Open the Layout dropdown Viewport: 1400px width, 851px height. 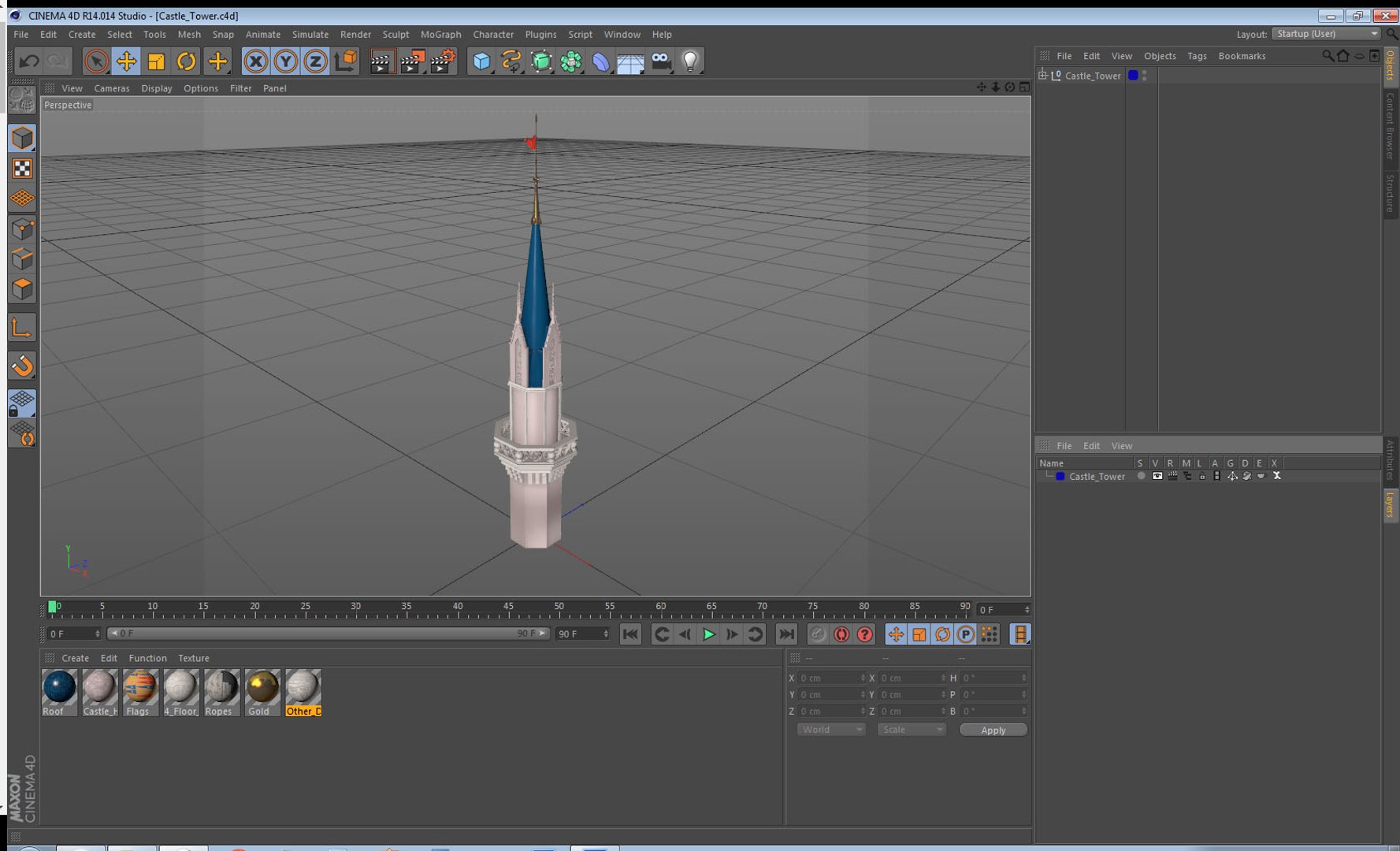pos(1327,34)
